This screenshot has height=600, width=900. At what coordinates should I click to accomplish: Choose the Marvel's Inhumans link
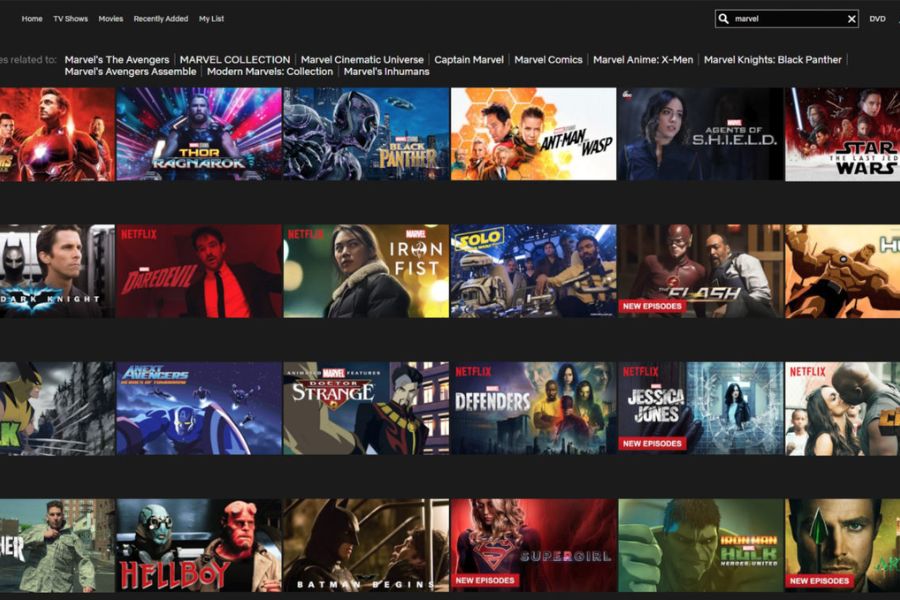386,72
